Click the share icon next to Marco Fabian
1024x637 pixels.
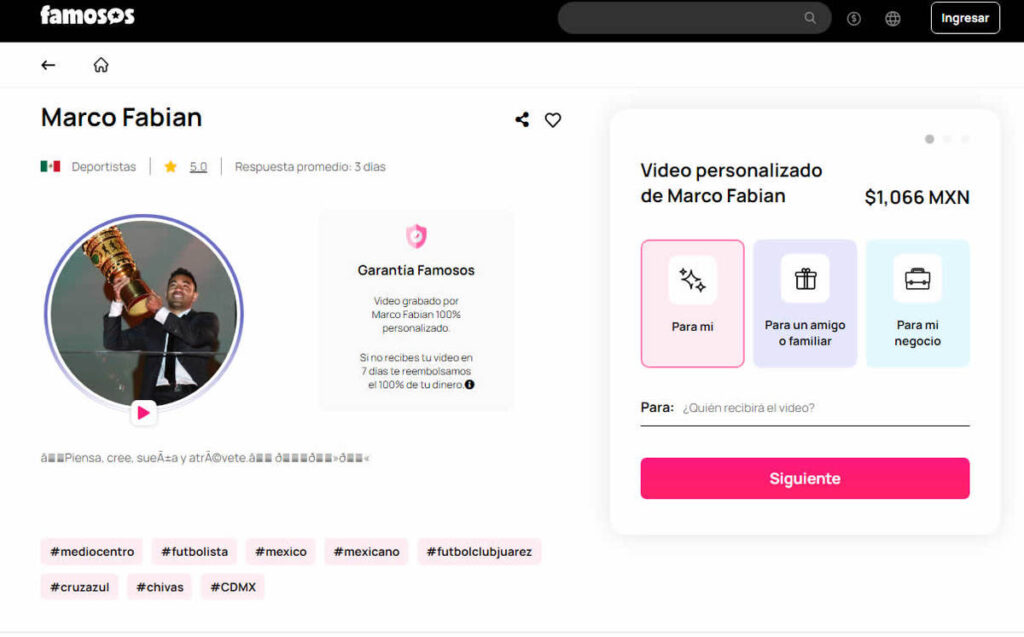click(522, 120)
